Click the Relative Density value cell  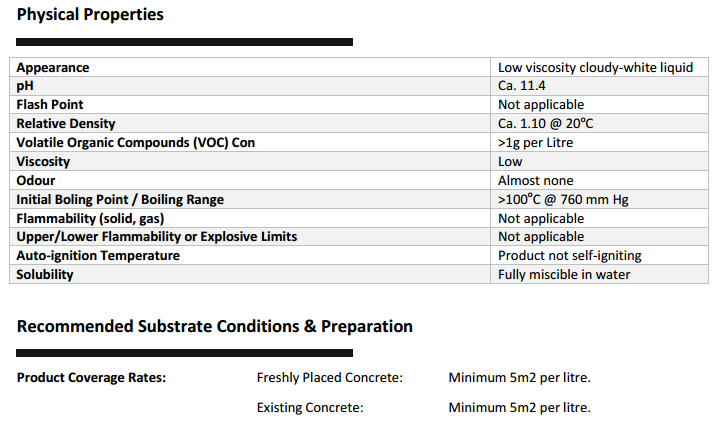coord(599,123)
